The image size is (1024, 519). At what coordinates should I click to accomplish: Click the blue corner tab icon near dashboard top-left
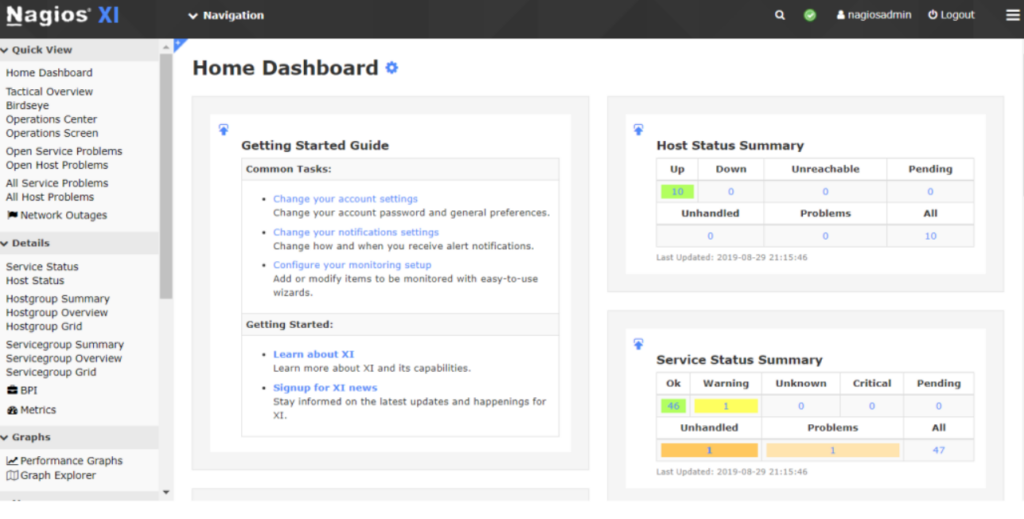coord(179,44)
